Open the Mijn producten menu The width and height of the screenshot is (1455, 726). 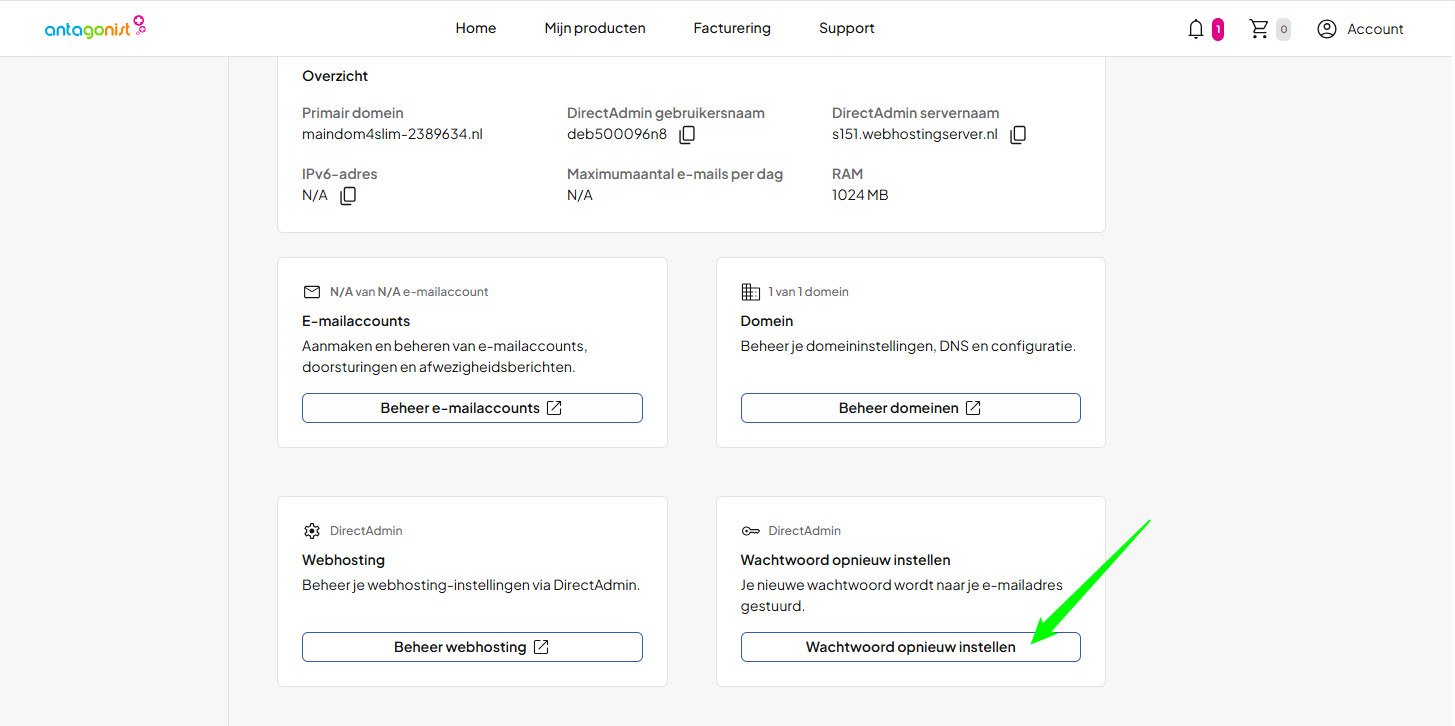click(595, 28)
